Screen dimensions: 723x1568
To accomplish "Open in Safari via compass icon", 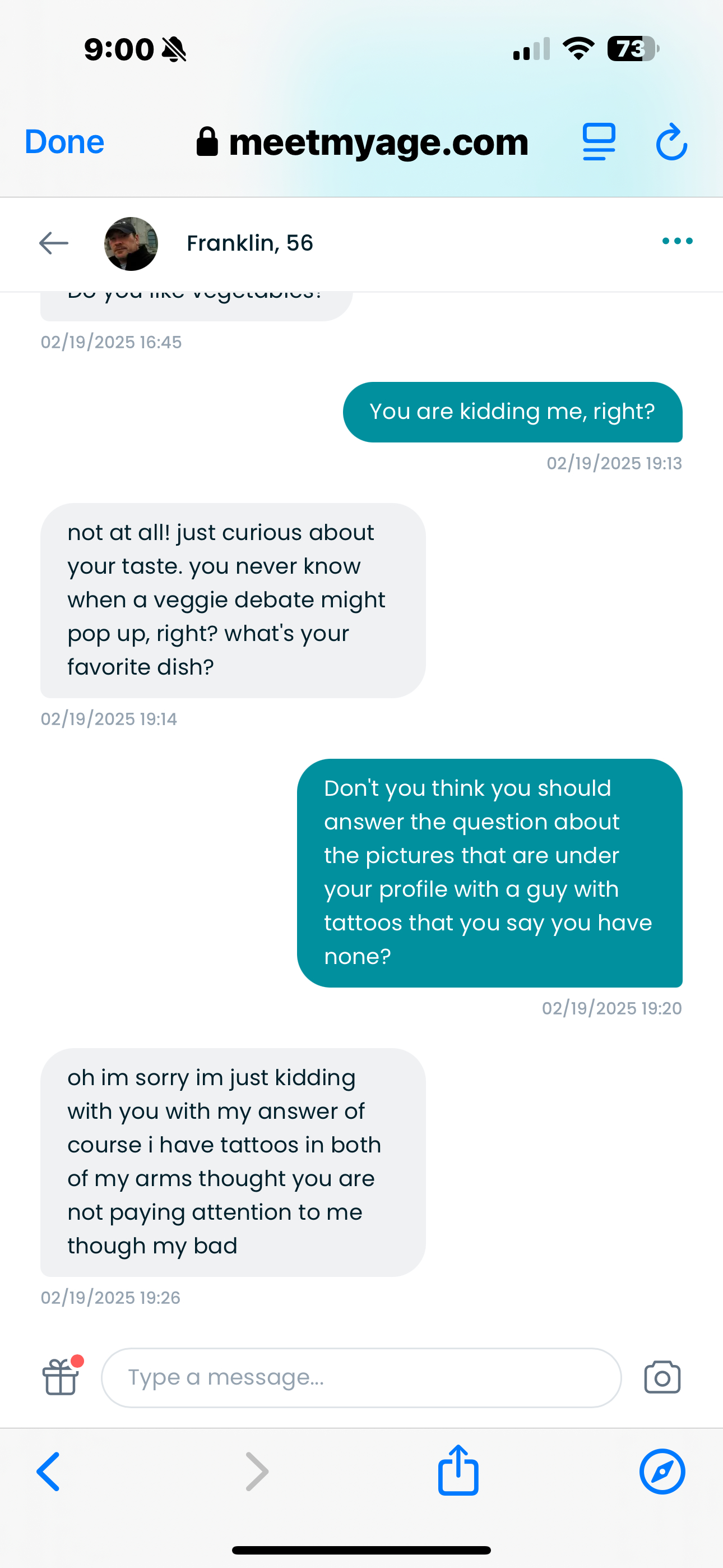I will [x=662, y=1471].
